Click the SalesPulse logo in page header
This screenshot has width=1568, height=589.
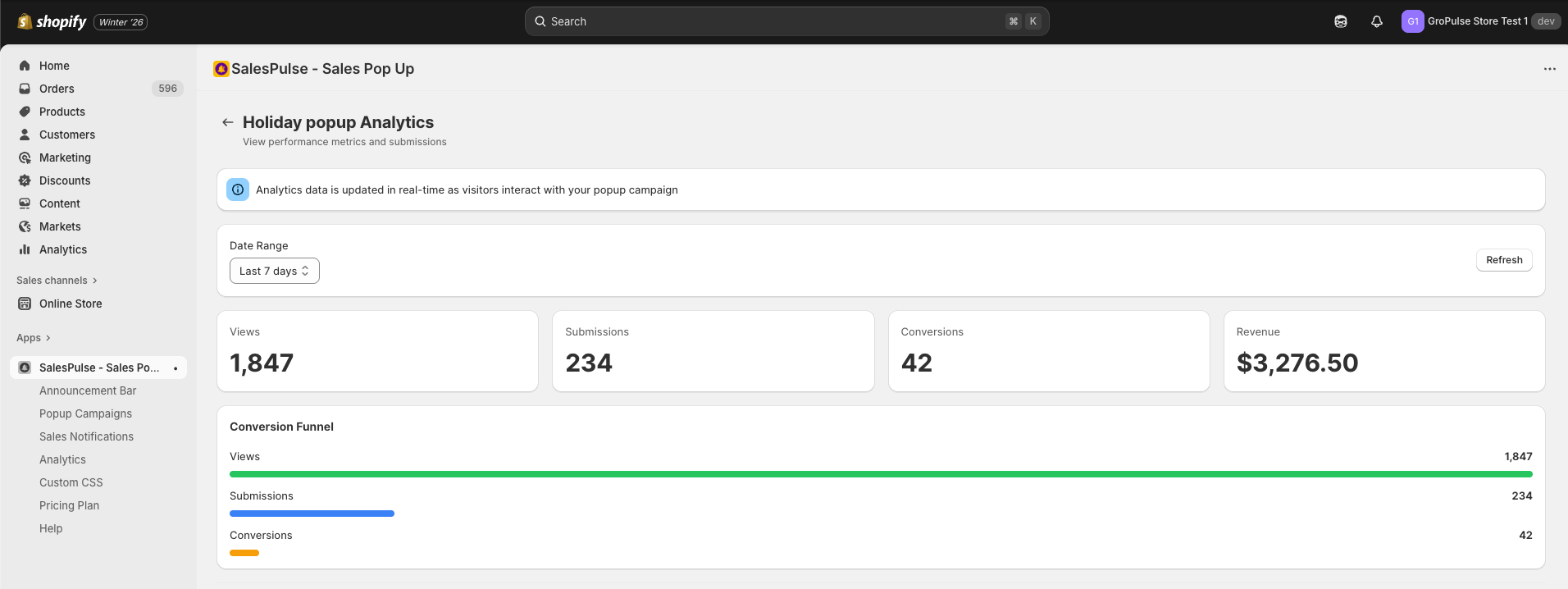(x=221, y=69)
